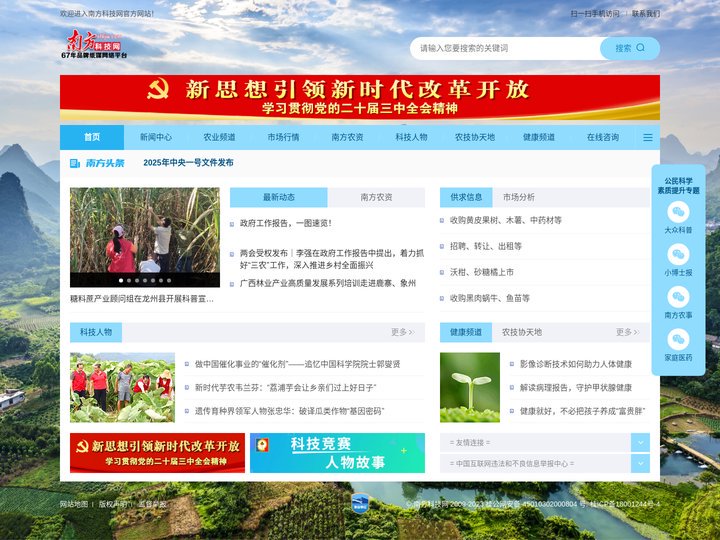The height and width of the screenshot is (540, 720).
Task: Click 扫一扫手机访问 at top right
Action: (595, 14)
